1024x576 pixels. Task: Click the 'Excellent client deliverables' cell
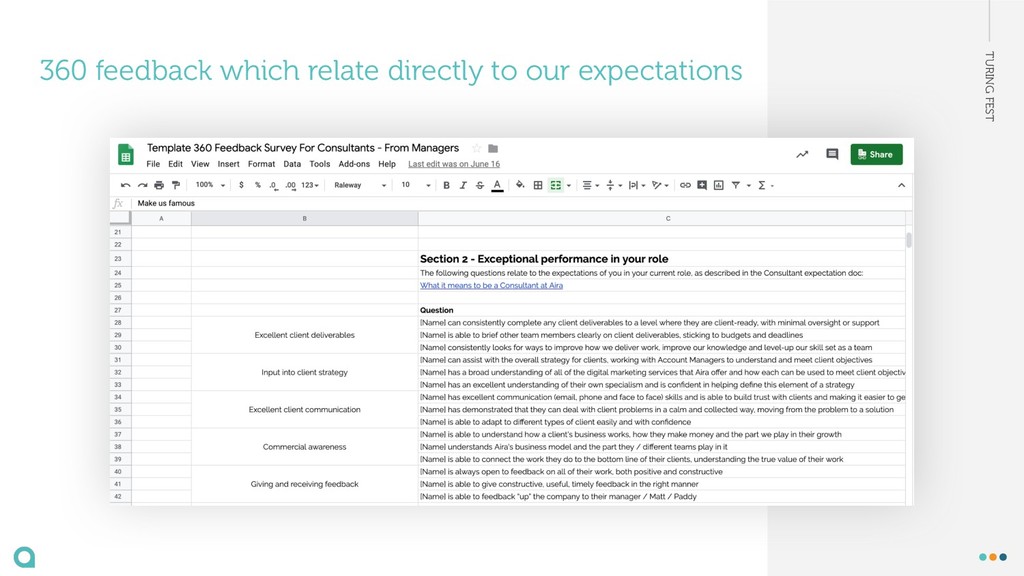[x=304, y=335]
